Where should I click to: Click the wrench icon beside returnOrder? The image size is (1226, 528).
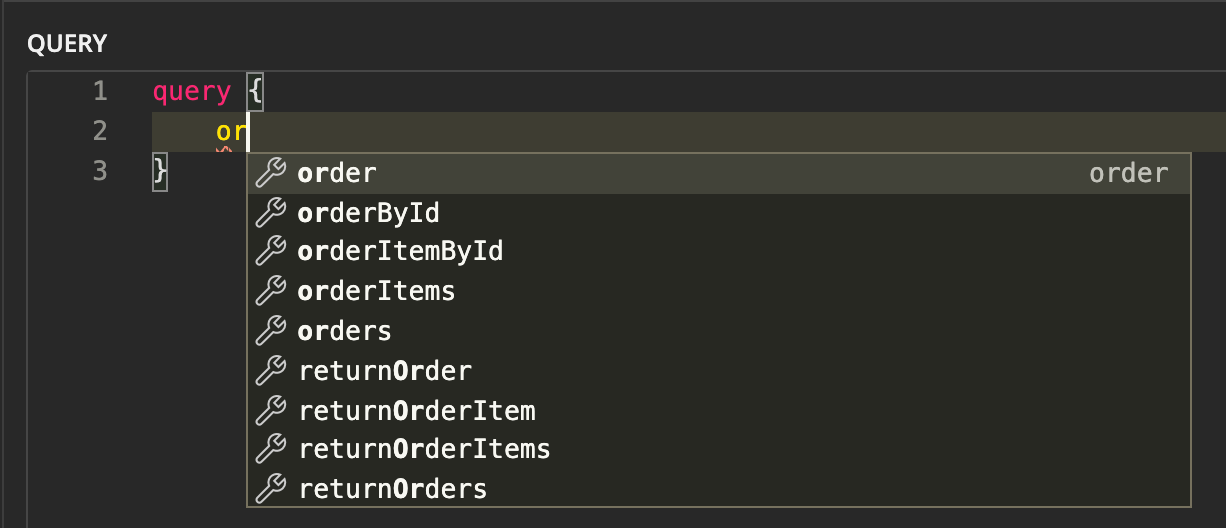point(271,371)
